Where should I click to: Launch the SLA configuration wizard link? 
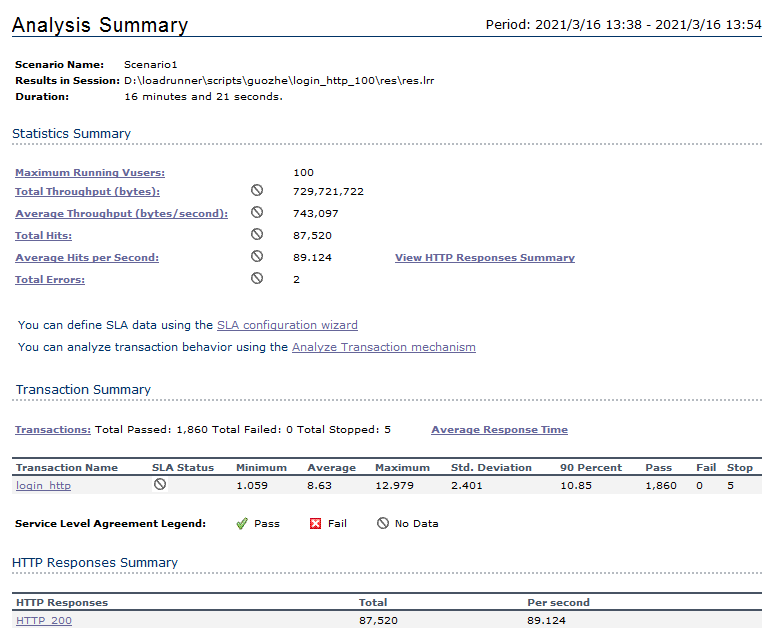coord(287,325)
